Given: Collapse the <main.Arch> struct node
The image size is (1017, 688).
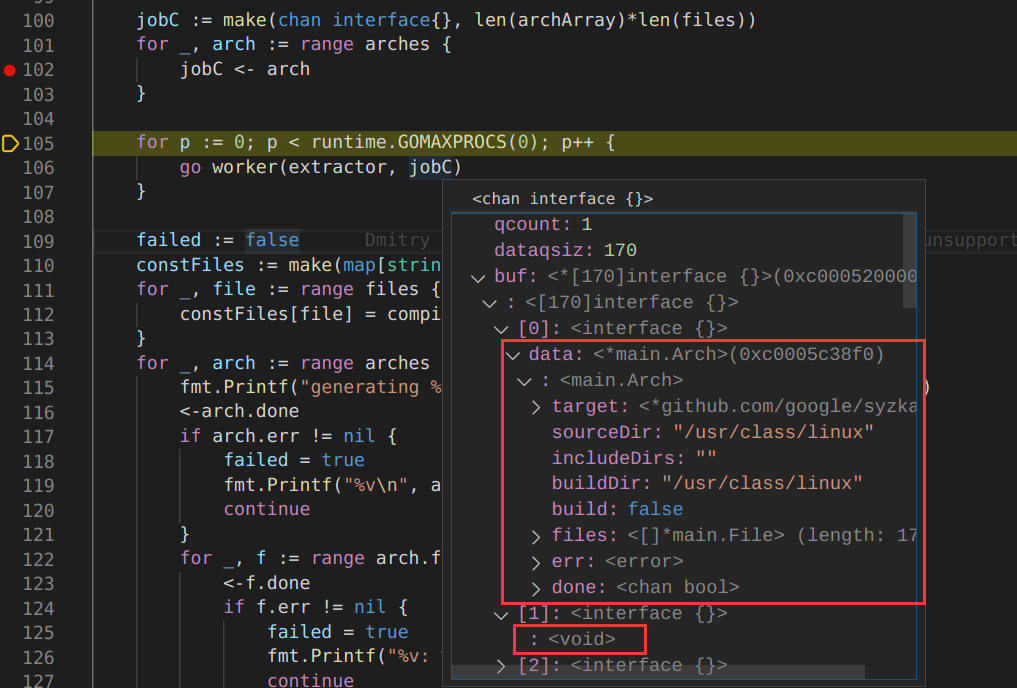Looking at the screenshot, I should (x=524, y=380).
